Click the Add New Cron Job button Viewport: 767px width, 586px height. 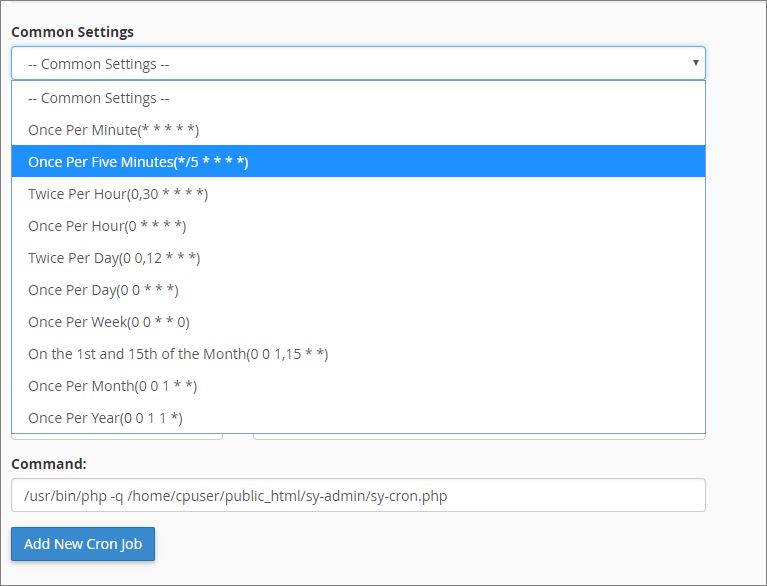click(x=83, y=543)
